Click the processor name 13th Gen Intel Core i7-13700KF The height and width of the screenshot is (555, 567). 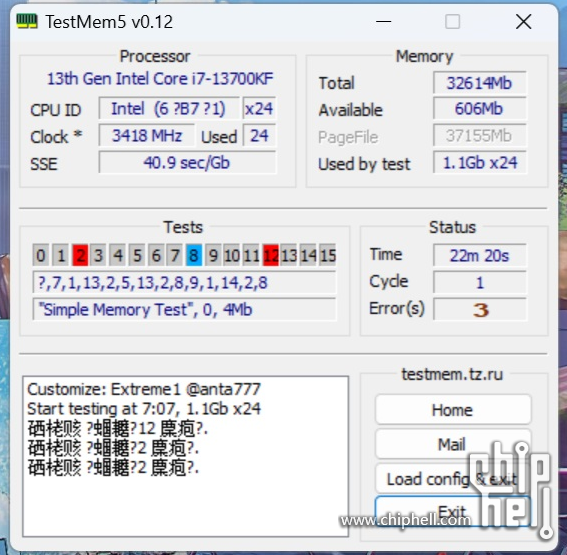(160, 78)
